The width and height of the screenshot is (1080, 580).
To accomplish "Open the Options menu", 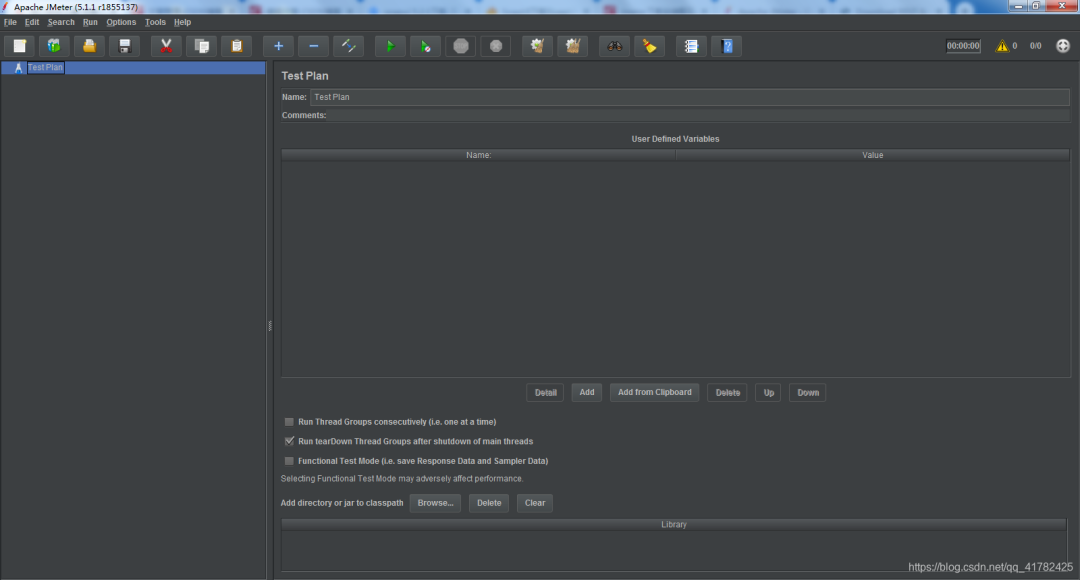I will tap(121, 22).
